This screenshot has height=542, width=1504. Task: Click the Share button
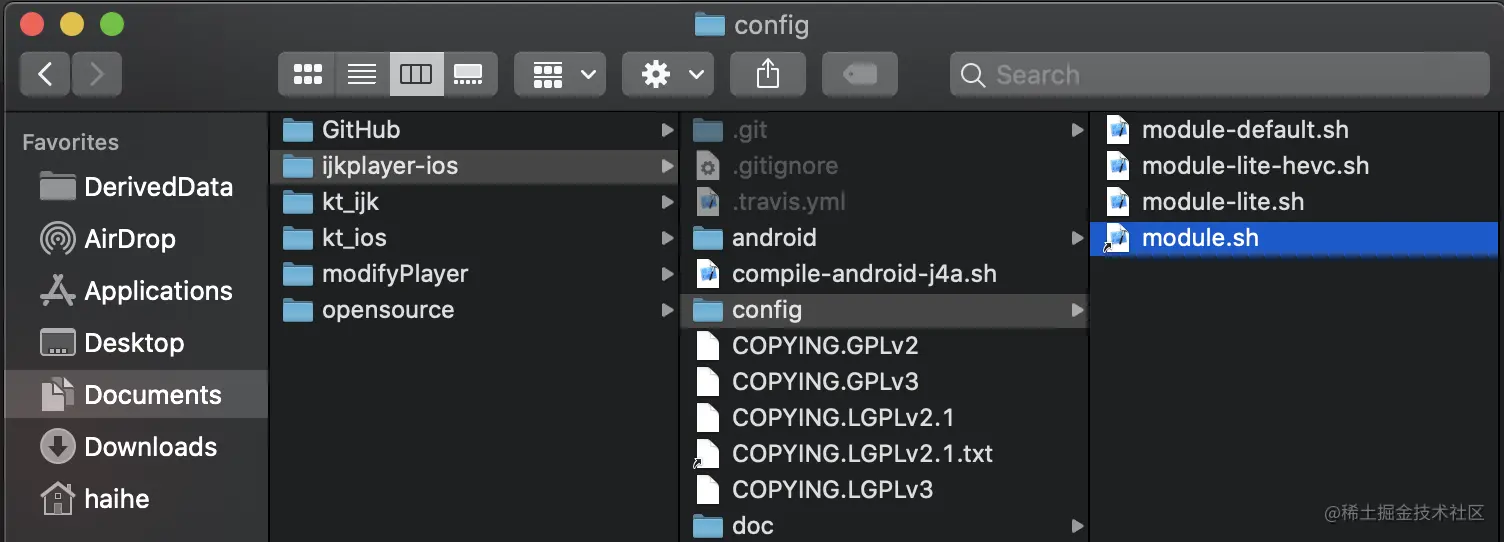click(768, 75)
